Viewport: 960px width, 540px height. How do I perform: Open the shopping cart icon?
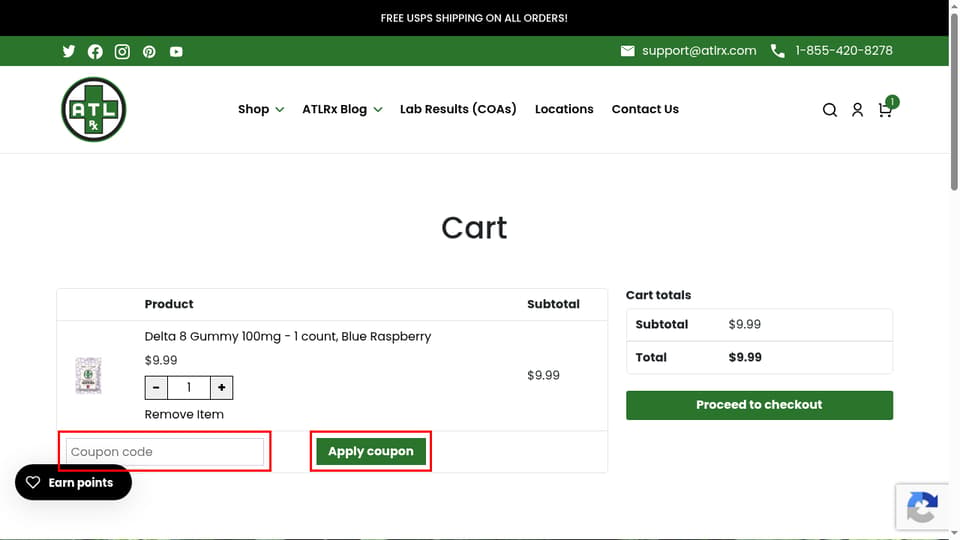[886, 108]
